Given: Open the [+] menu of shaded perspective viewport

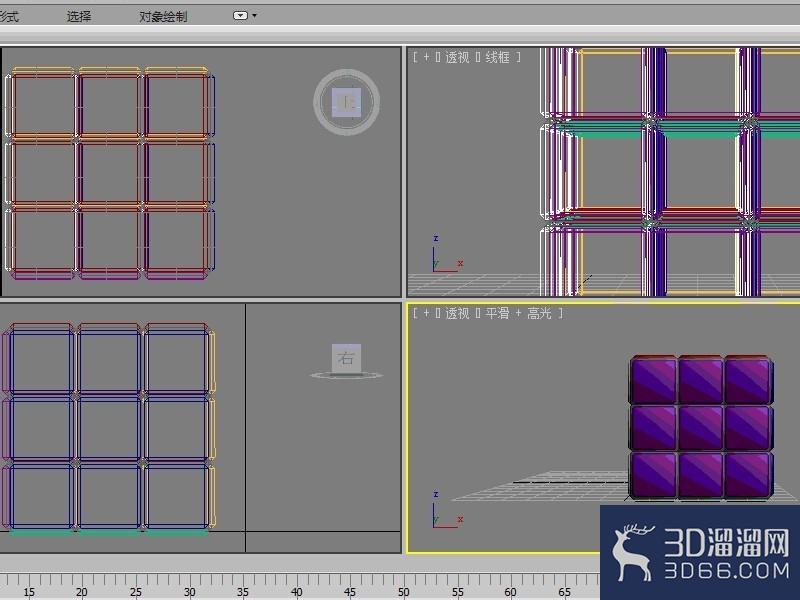Looking at the screenshot, I should 427,313.
